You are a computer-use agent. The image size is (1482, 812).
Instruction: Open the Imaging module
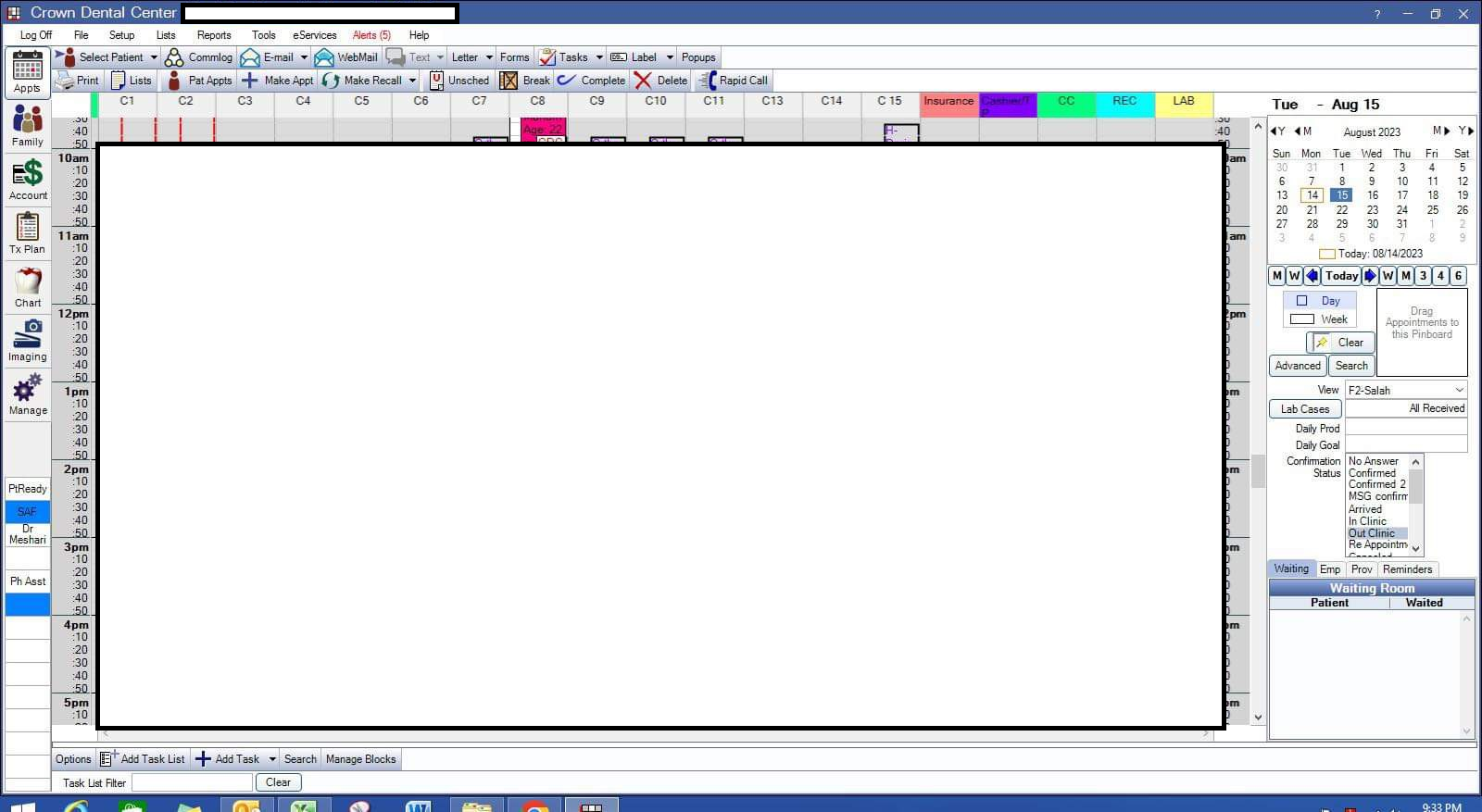click(27, 341)
